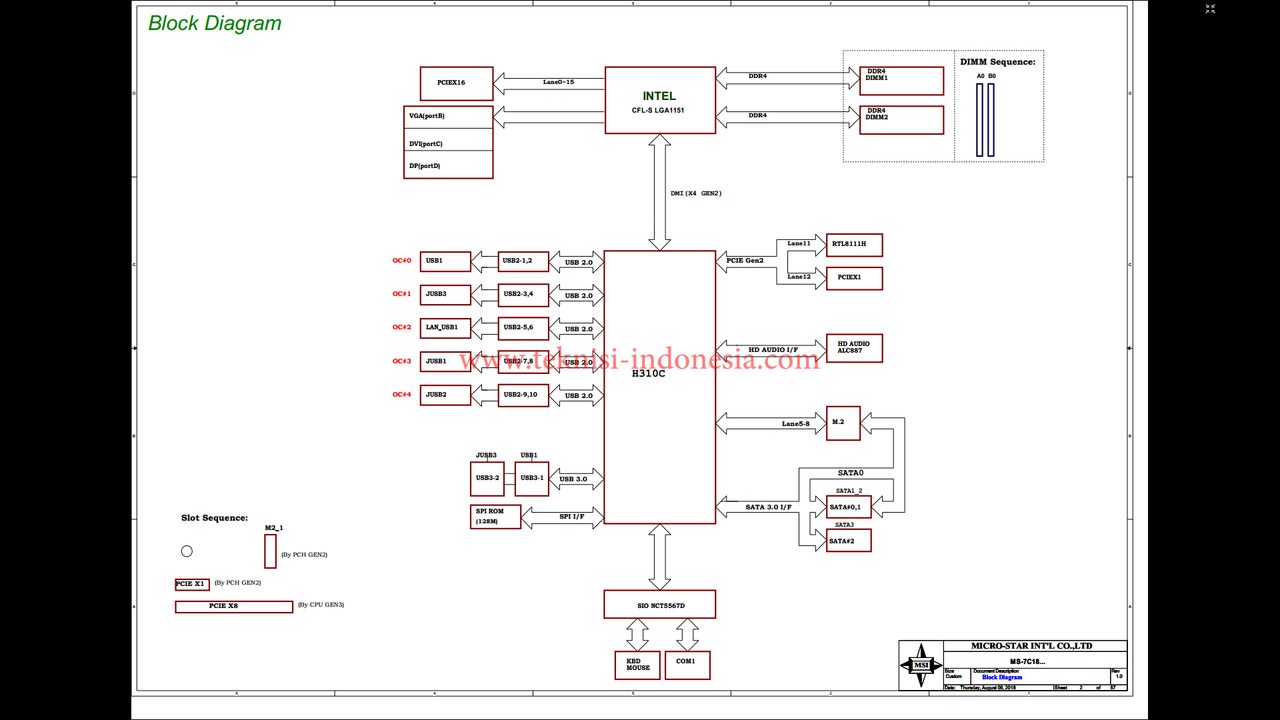Select the DDR4 DIMM1 block
The width and height of the screenshot is (1280, 720).
pyautogui.click(x=901, y=81)
